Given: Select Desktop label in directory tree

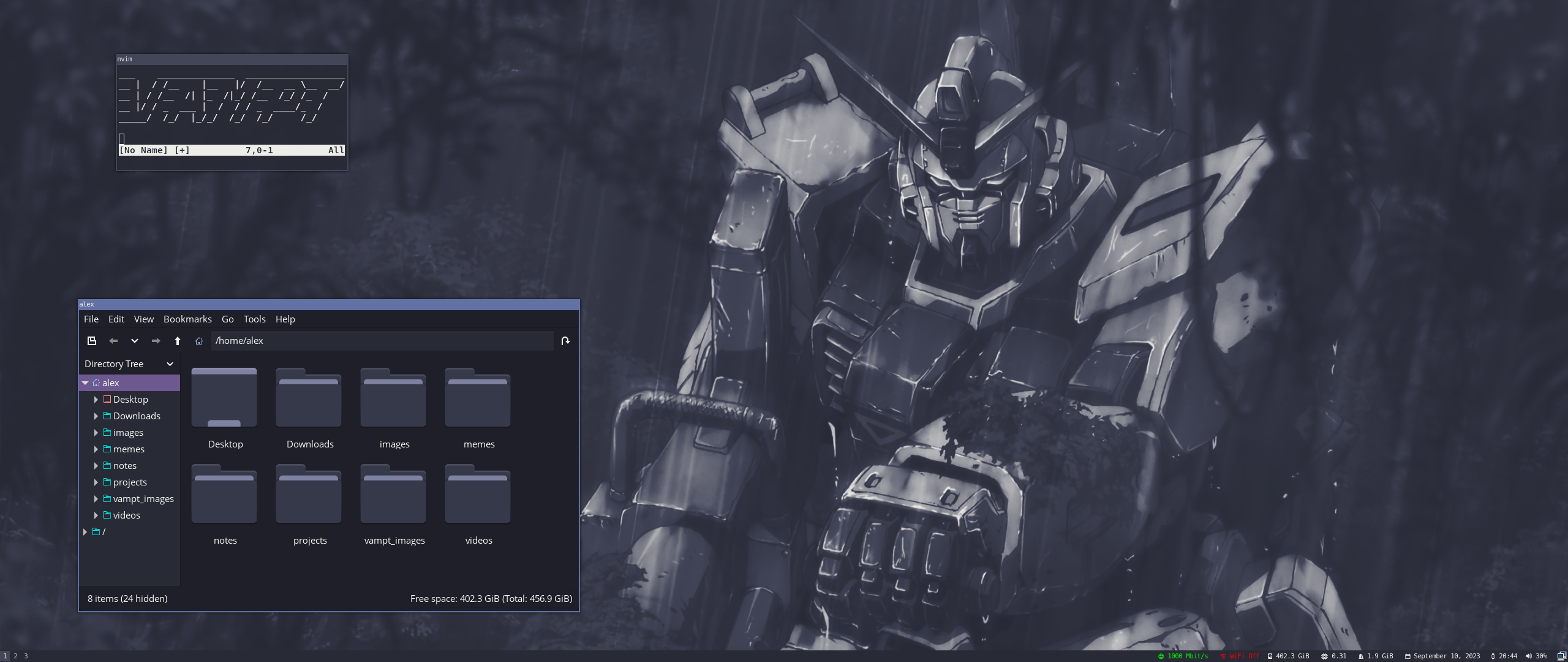Looking at the screenshot, I should (x=130, y=400).
